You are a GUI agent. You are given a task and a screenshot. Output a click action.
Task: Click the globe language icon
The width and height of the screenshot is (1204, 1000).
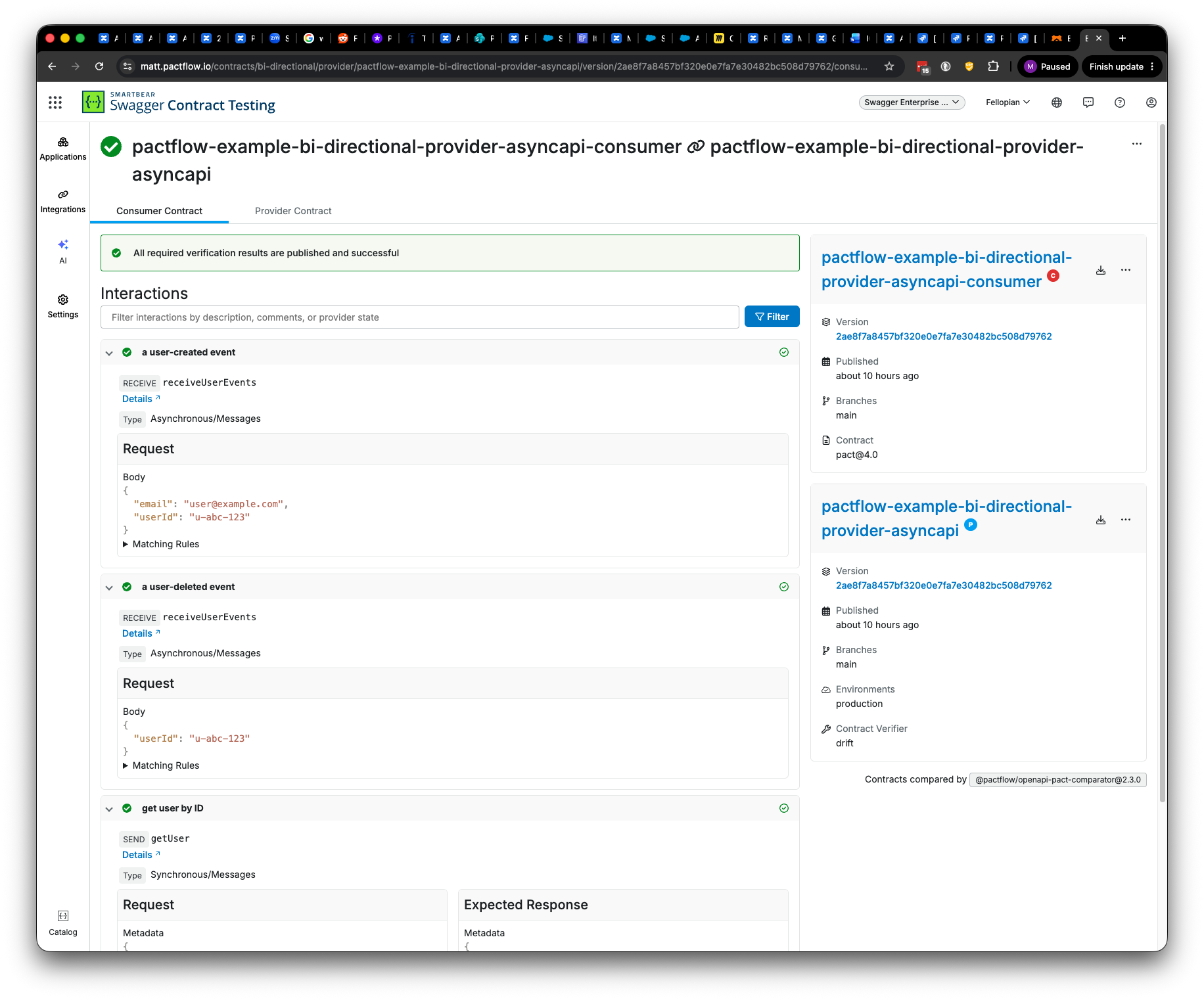[x=1057, y=102]
